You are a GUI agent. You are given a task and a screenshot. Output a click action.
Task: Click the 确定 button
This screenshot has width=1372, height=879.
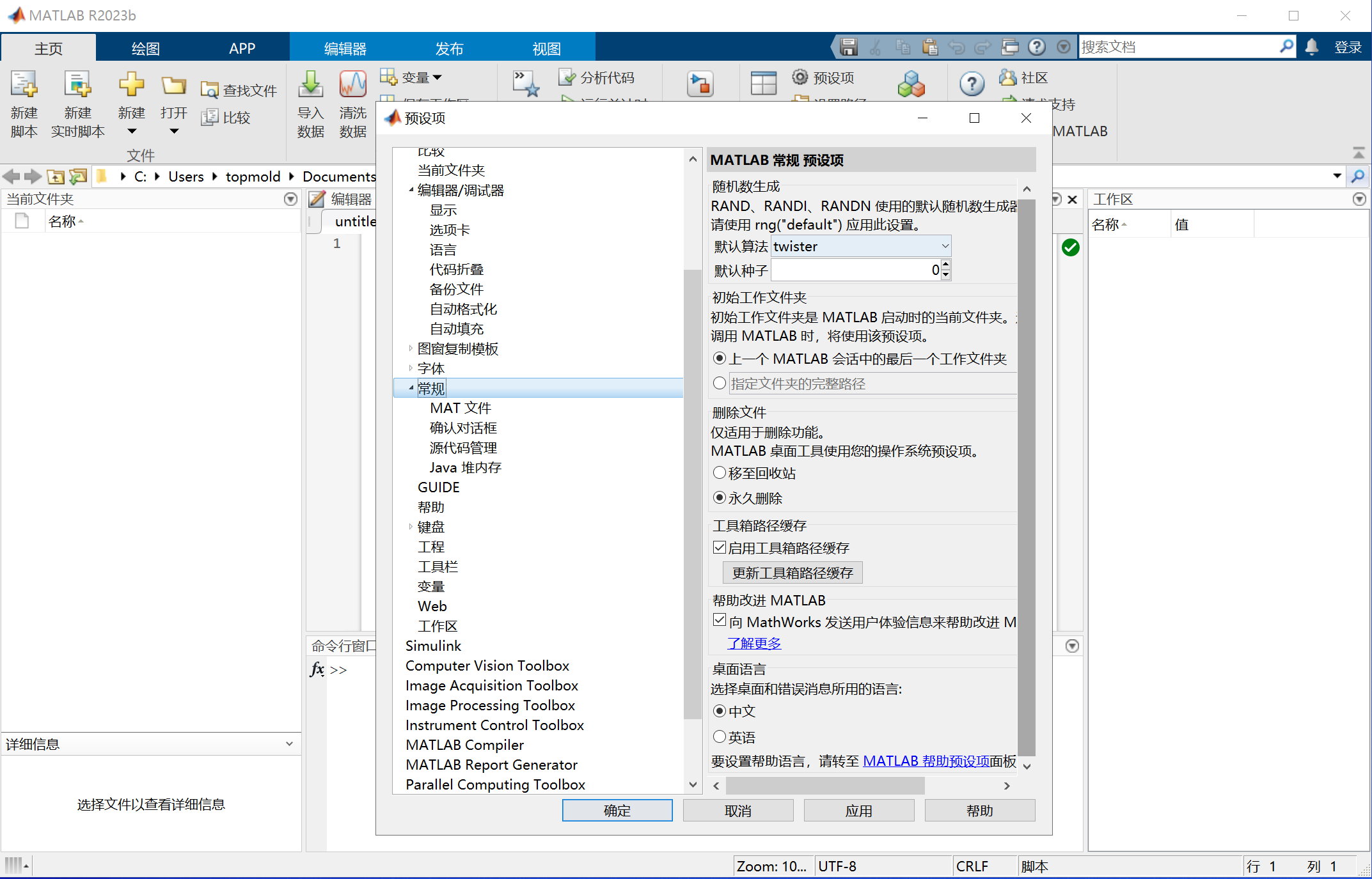pyautogui.click(x=617, y=811)
